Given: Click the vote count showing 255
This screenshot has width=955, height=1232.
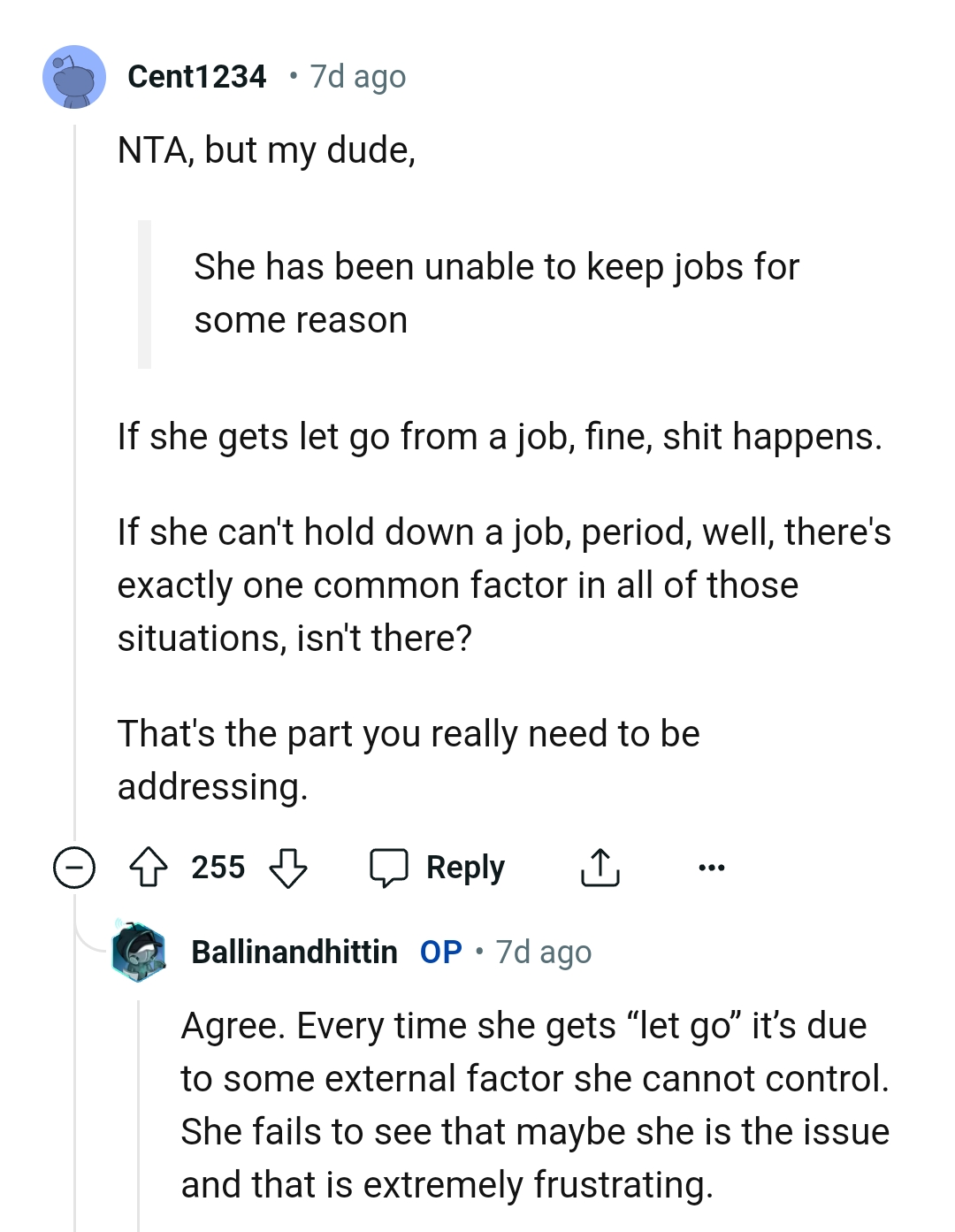Looking at the screenshot, I should (220, 867).
